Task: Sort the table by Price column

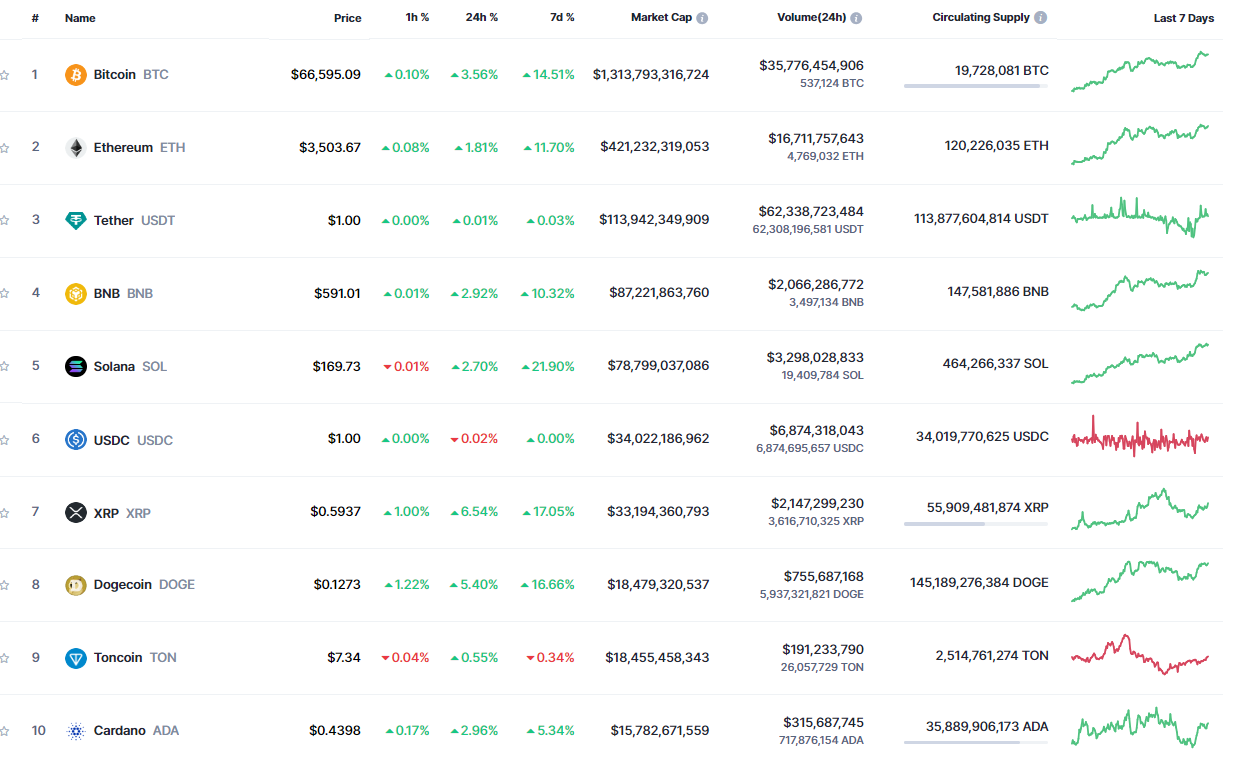Action: (x=347, y=19)
